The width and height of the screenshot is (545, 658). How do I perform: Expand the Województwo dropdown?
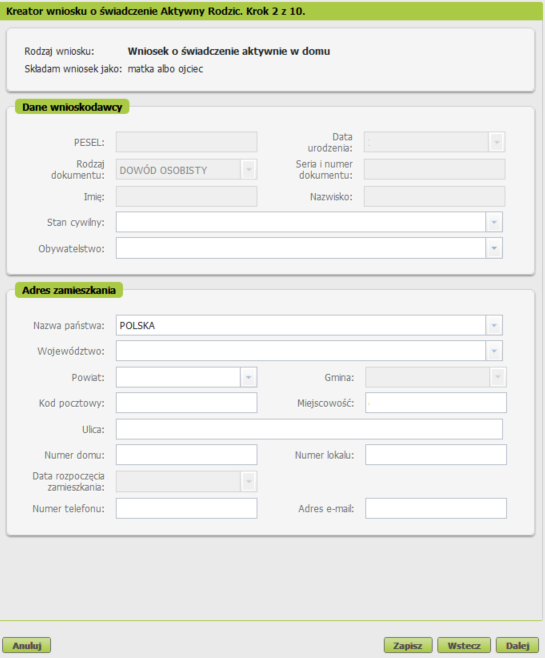point(494,351)
